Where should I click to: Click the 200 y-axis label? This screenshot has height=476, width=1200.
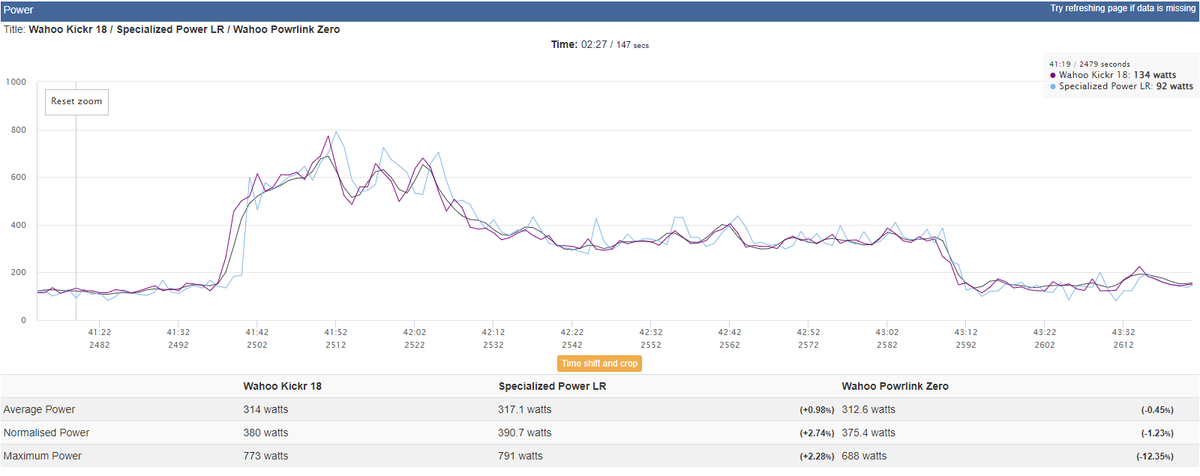[x=19, y=273]
